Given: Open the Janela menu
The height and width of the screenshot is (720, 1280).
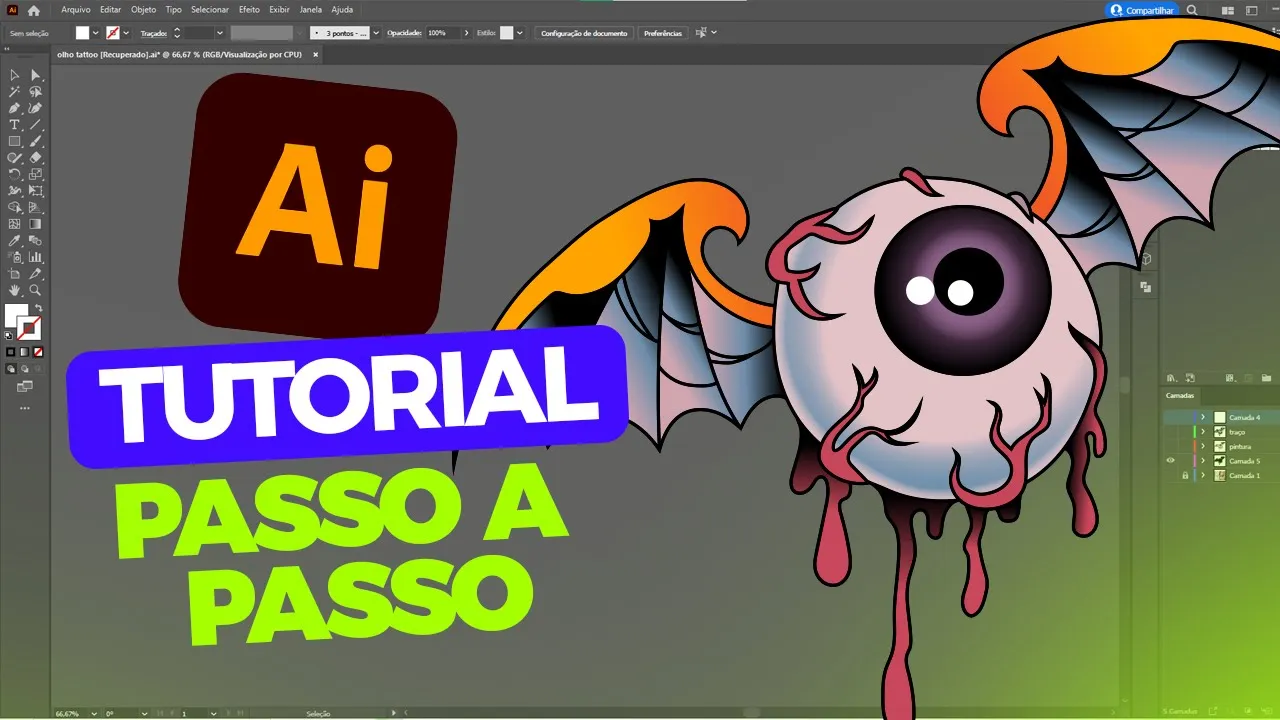Looking at the screenshot, I should click(x=311, y=9).
